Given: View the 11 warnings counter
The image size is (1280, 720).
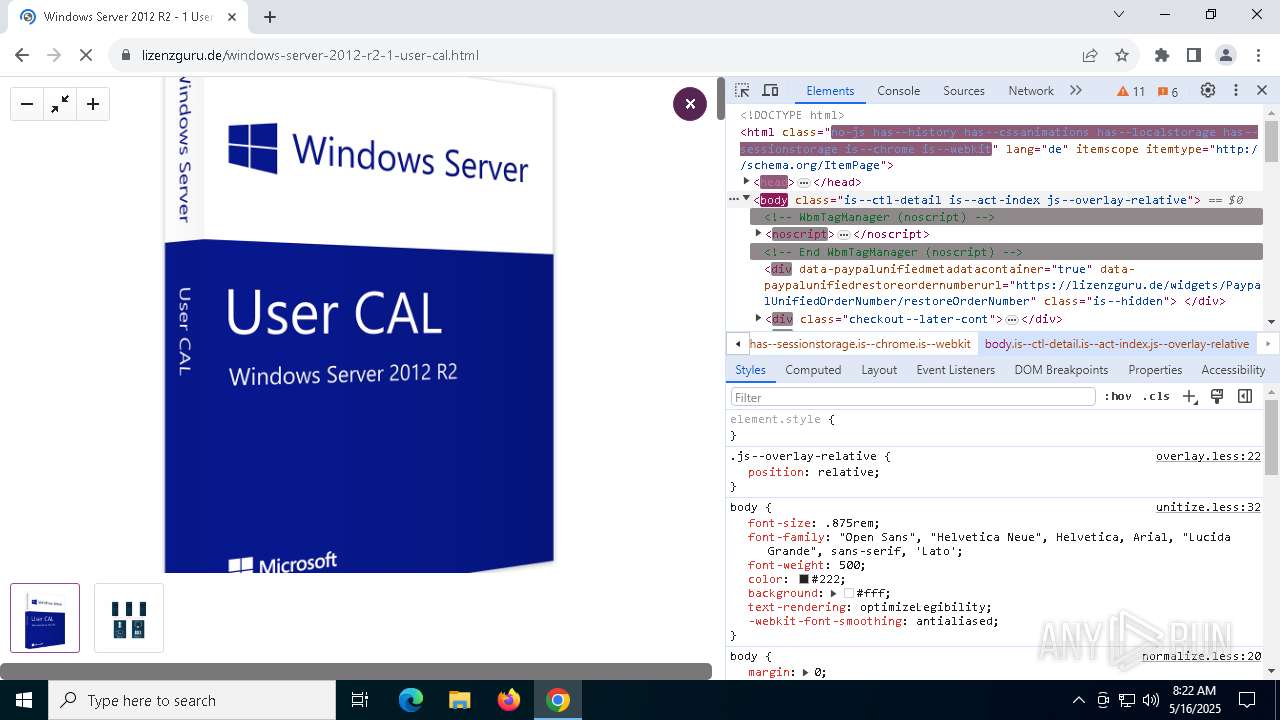Looking at the screenshot, I should click(1131, 91).
